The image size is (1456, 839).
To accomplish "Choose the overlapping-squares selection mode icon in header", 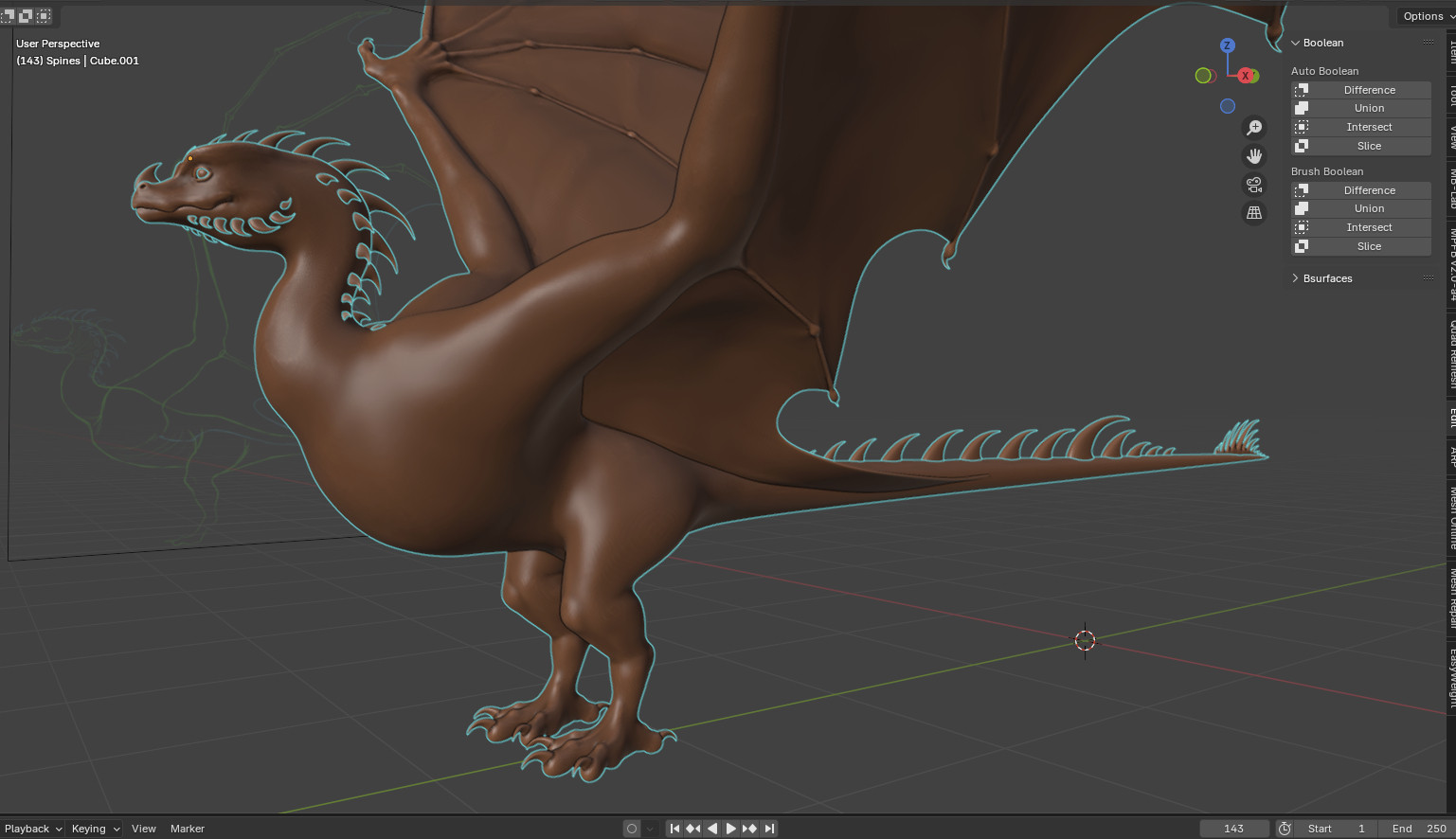I will (26, 16).
